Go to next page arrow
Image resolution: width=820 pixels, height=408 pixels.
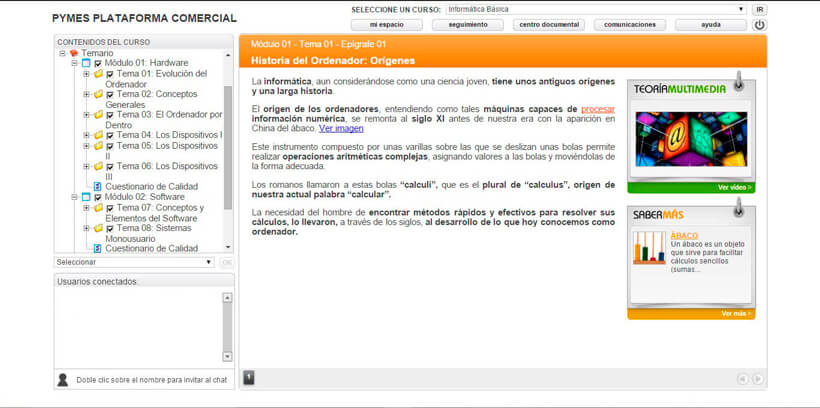coord(757,379)
